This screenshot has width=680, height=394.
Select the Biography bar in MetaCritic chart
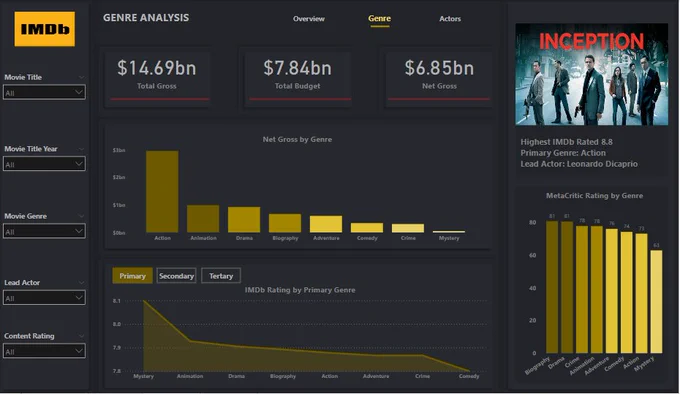[552, 287]
